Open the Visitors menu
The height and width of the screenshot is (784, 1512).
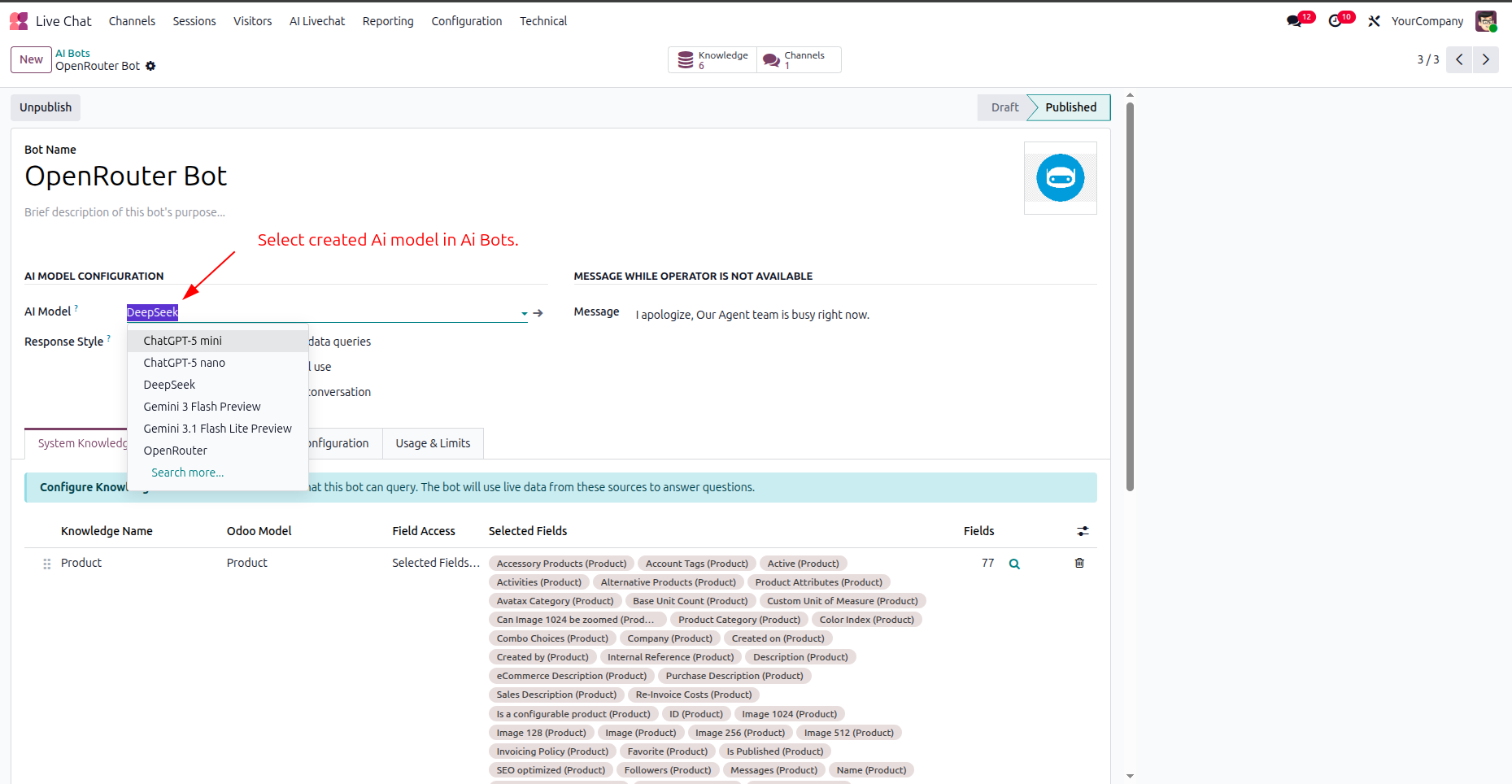click(x=253, y=21)
